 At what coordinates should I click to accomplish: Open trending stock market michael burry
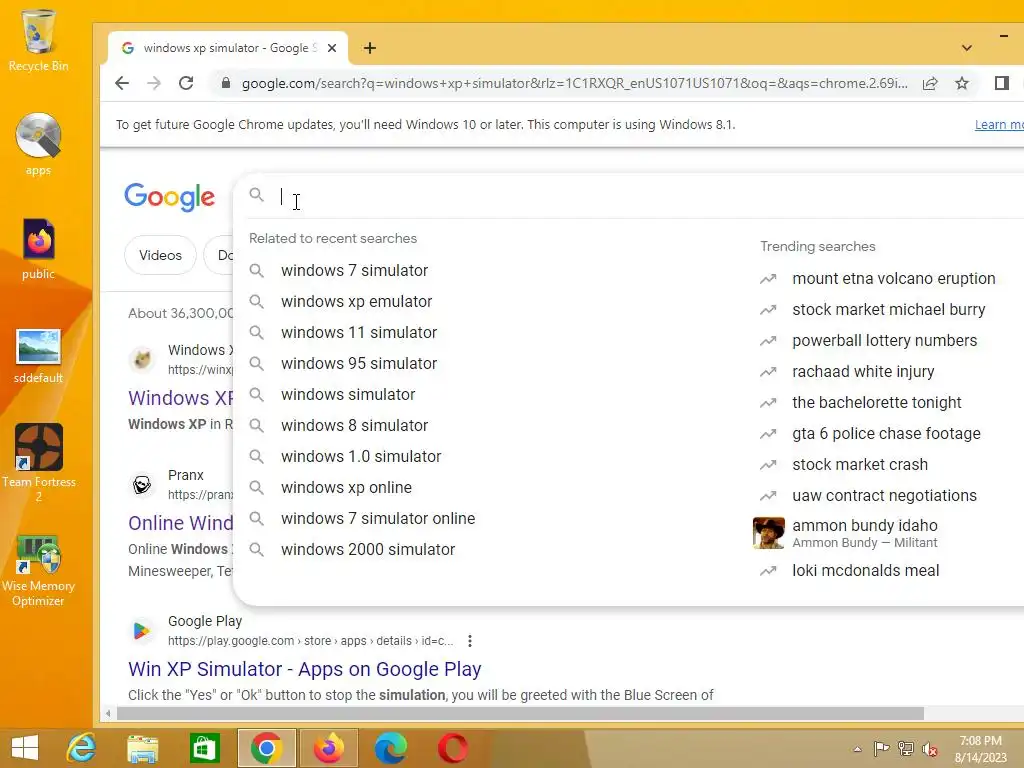pyautogui.click(x=888, y=310)
